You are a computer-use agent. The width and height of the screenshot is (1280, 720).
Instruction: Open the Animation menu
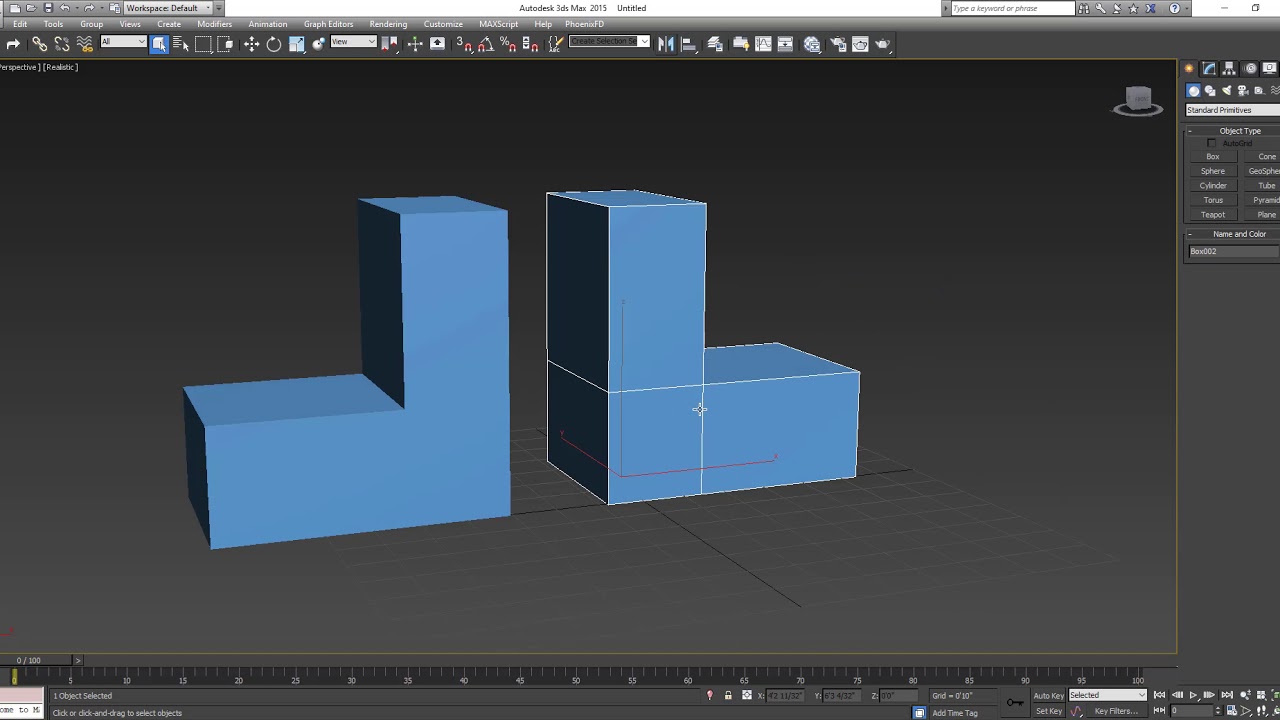coord(267,24)
